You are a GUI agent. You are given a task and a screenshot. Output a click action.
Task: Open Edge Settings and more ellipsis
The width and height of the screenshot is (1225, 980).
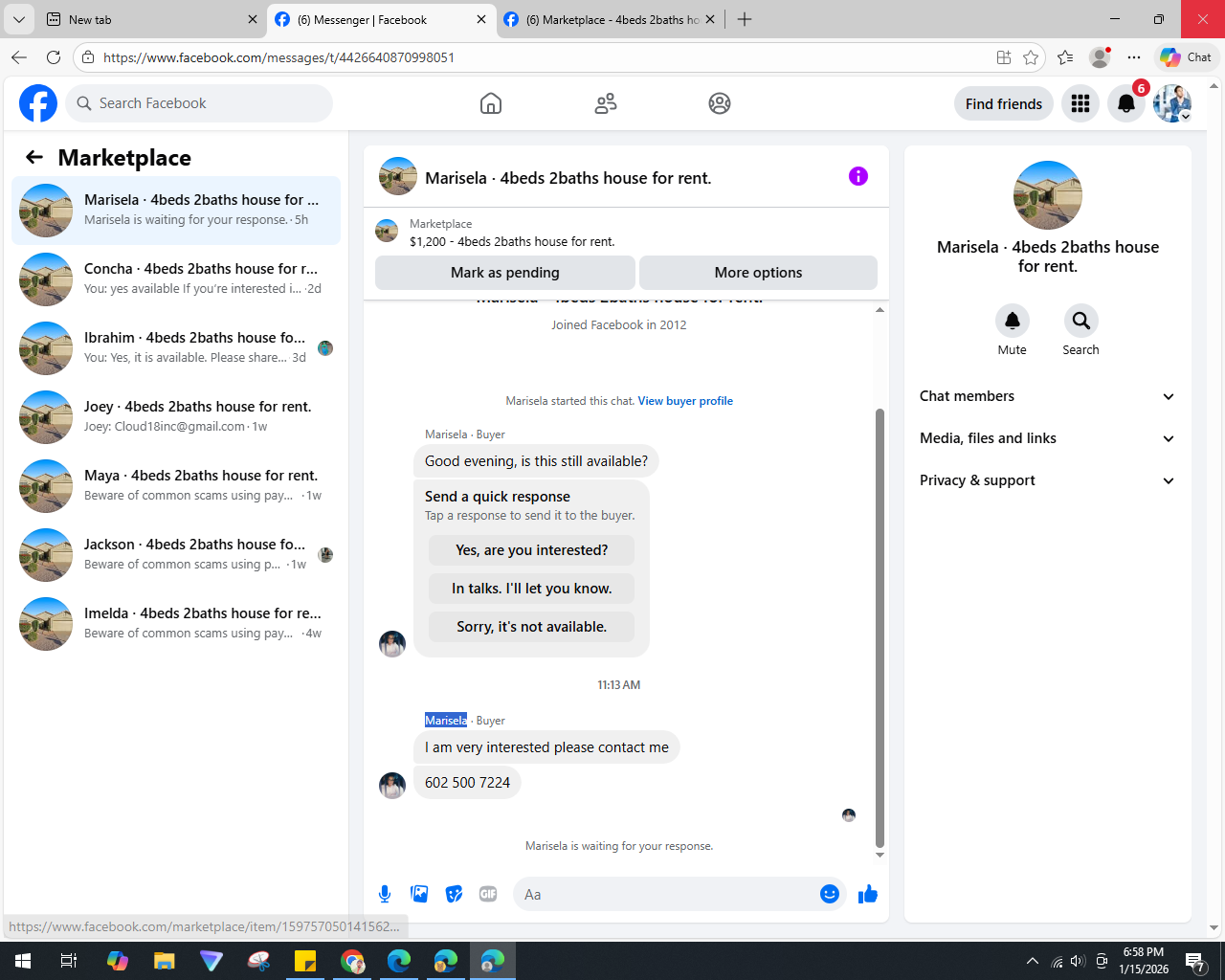click(x=1134, y=57)
